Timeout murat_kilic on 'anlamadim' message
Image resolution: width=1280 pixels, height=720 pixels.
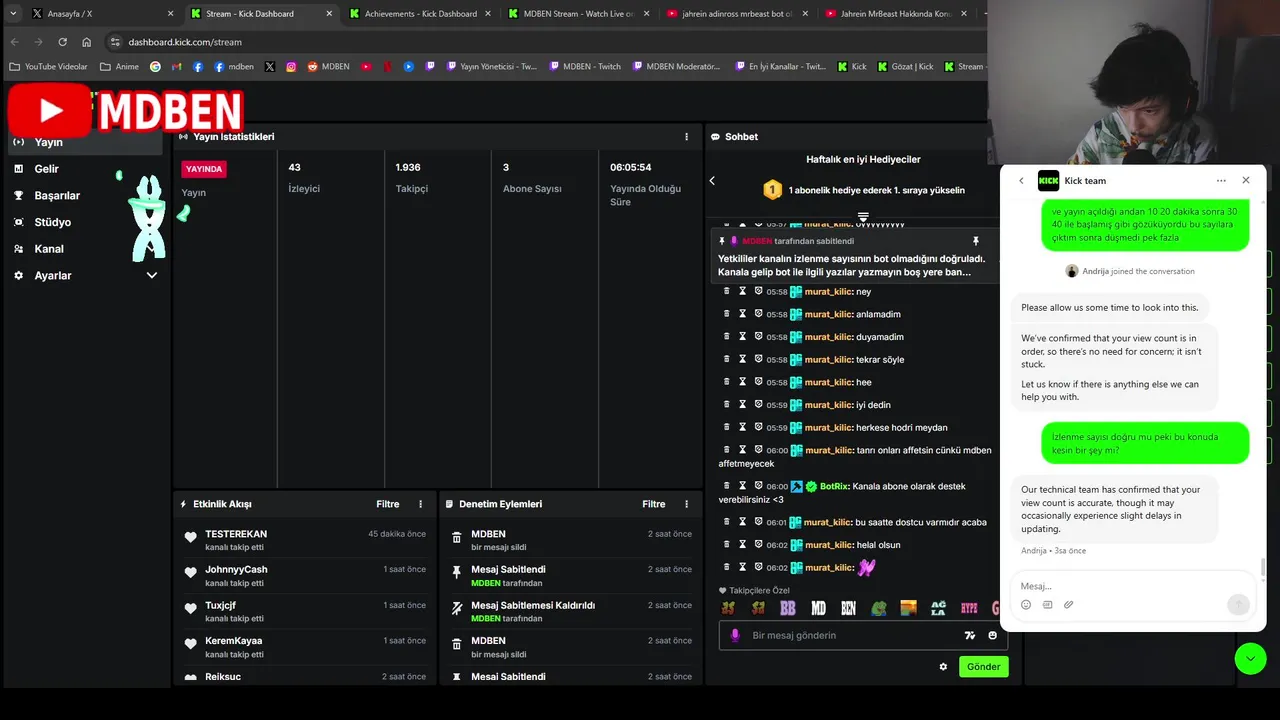pos(742,314)
